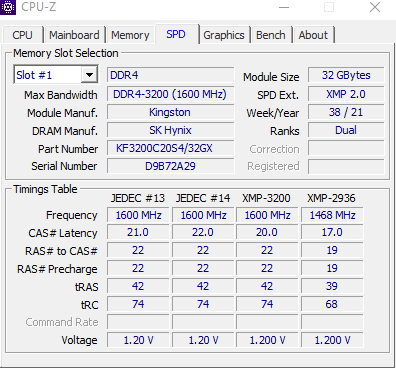The height and width of the screenshot is (368, 396).
Task: Click the DDR4 memory type field
Action: tap(171, 75)
